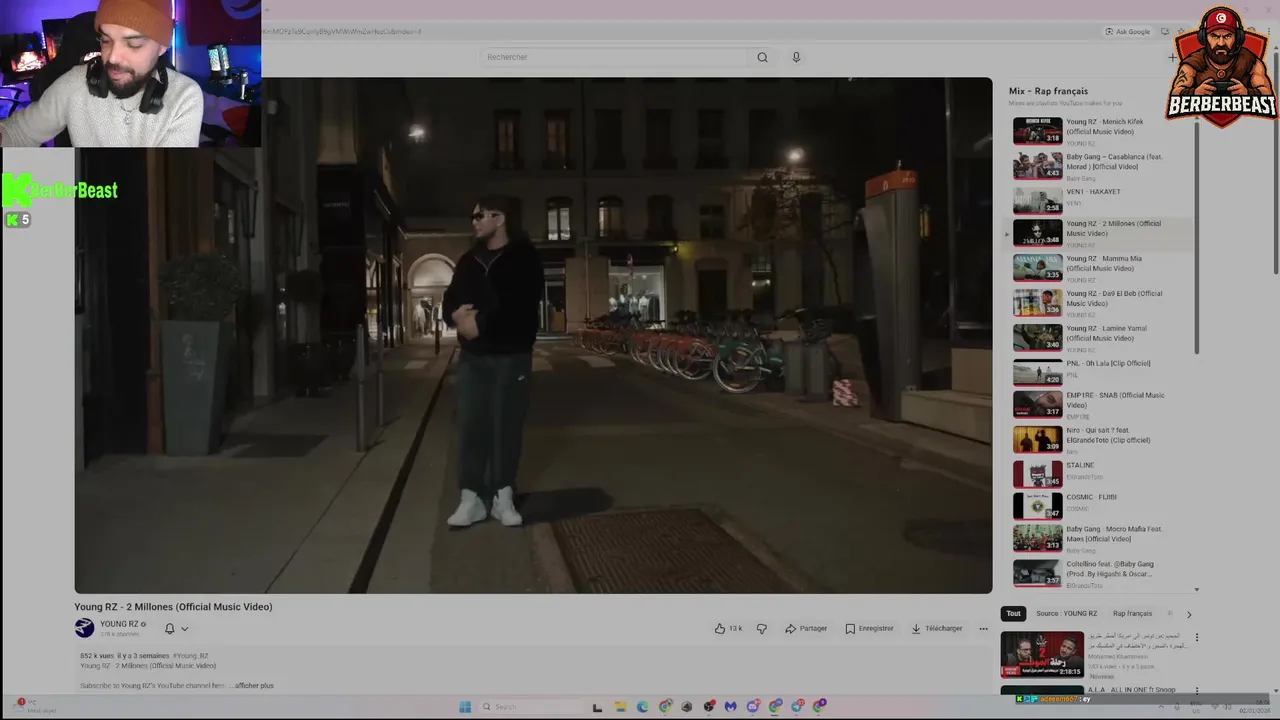This screenshot has width=1280, height=720.
Task: Click the currently playing Young RZ - 2 Millones item
Action: tap(1100, 233)
